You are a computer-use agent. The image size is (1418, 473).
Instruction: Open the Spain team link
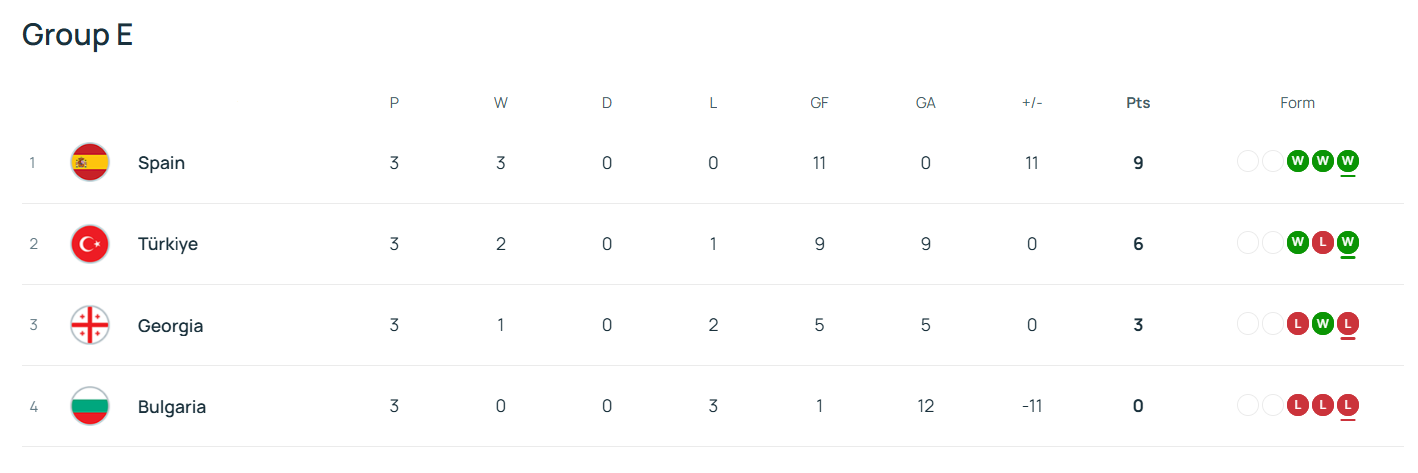[x=161, y=163]
